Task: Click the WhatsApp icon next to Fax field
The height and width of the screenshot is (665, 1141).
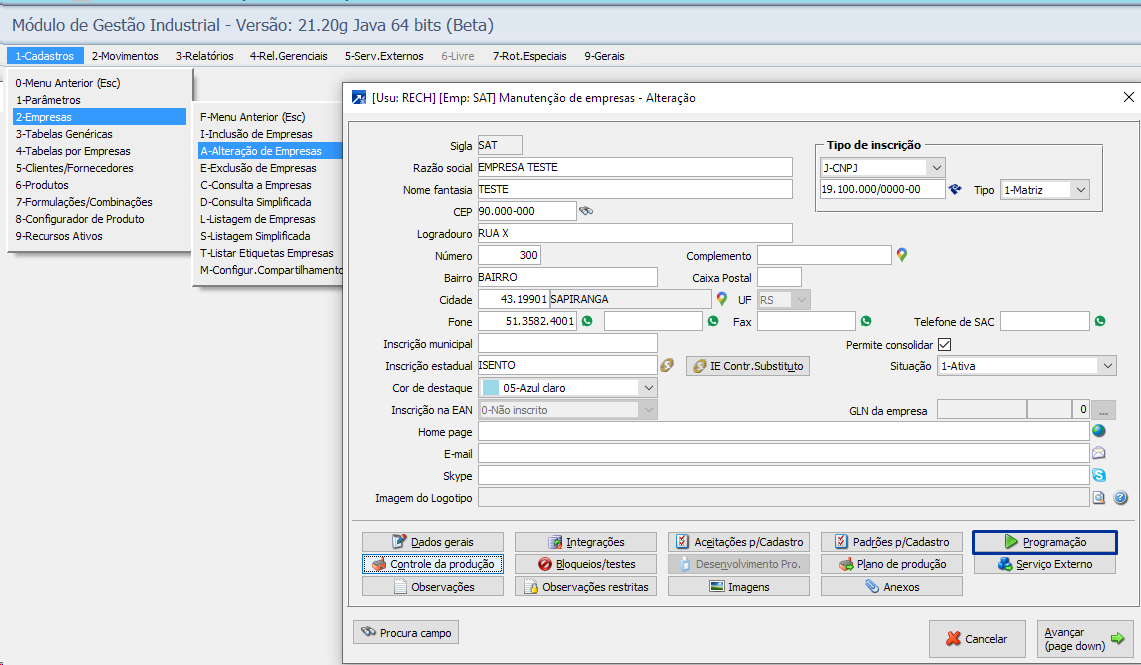Action: pos(866,321)
